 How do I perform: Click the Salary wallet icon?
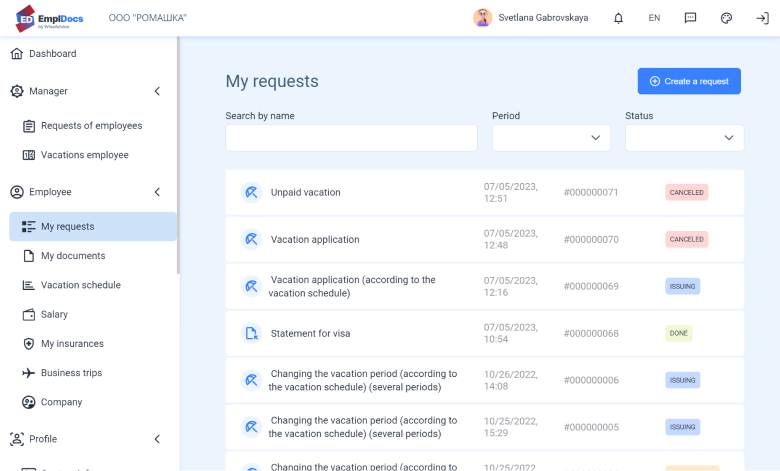point(30,314)
